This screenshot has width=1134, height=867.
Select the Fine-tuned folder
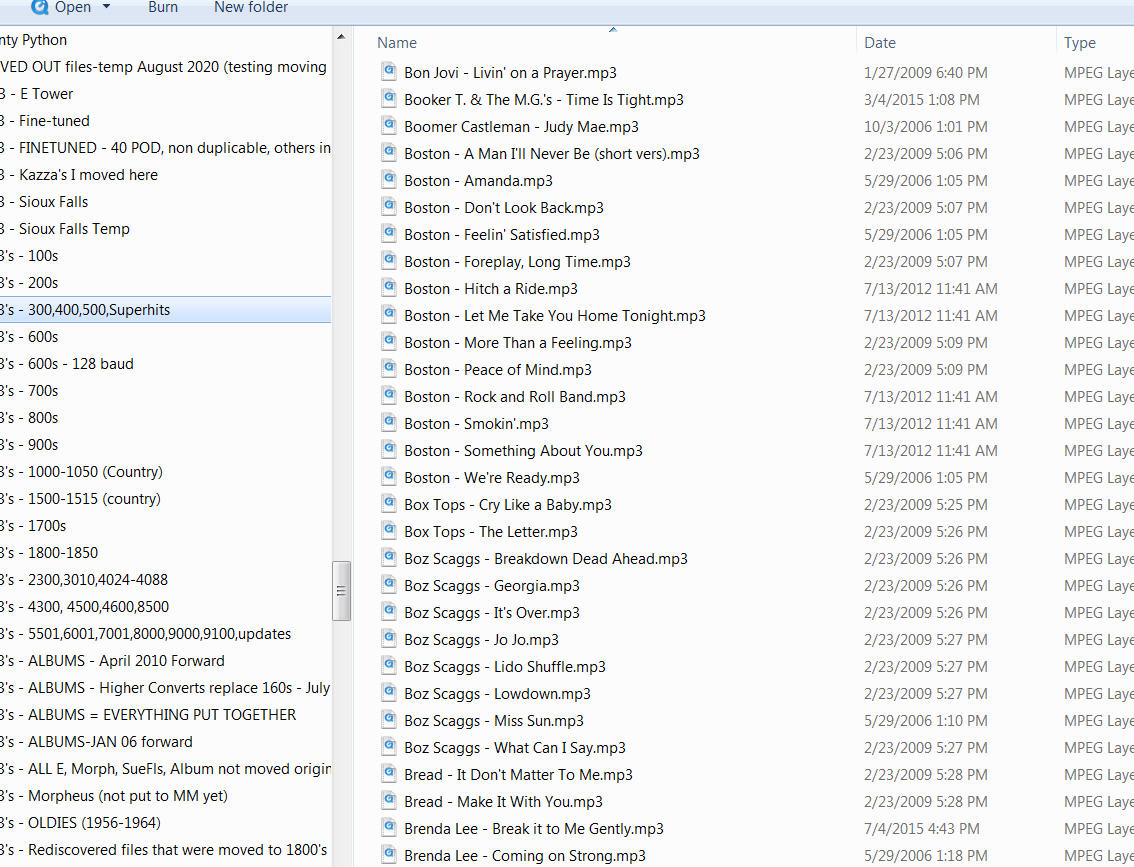(54, 121)
